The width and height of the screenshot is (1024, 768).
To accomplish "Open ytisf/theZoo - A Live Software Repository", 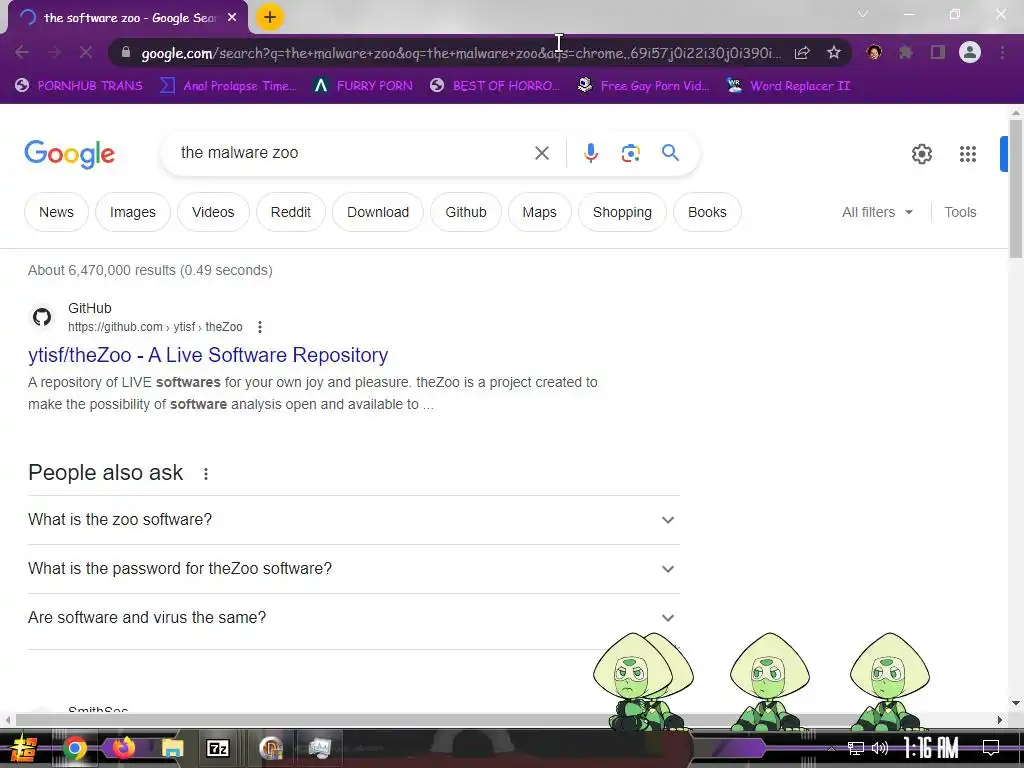I will [x=208, y=355].
